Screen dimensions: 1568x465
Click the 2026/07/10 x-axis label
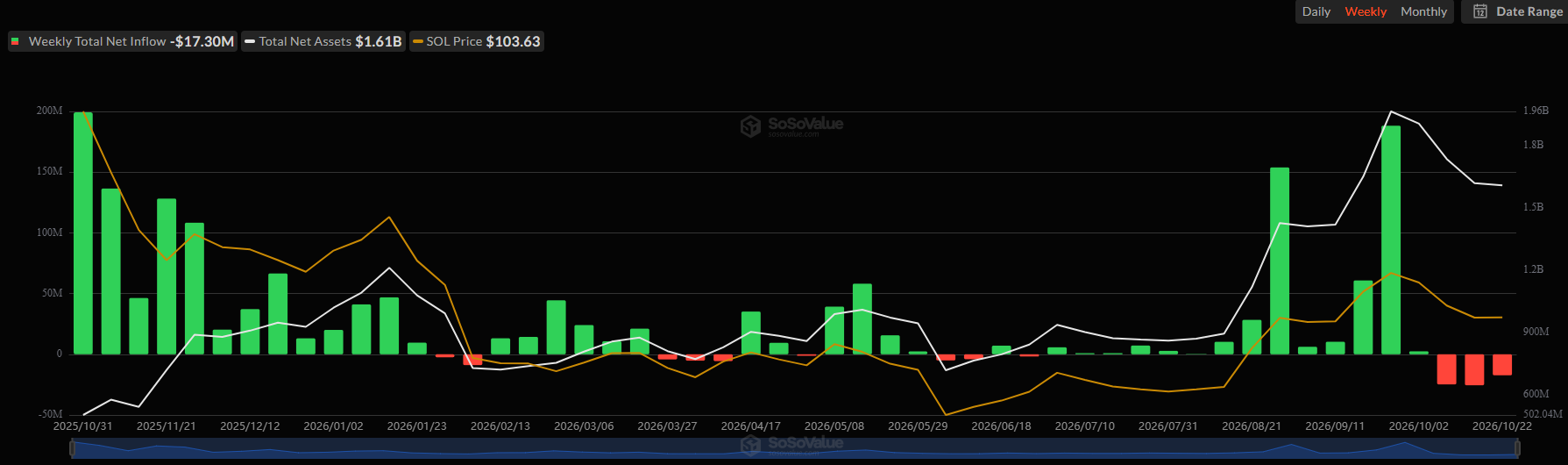(x=1085, y=426)
